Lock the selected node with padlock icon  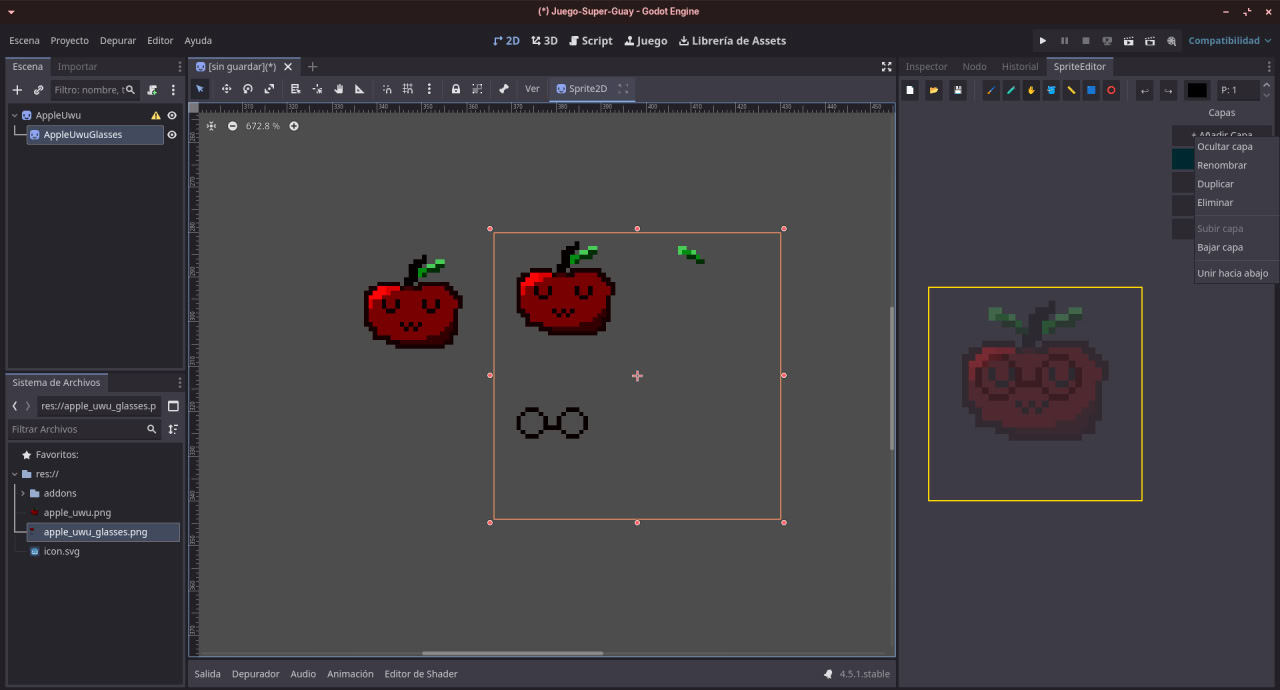pos(456,89)
